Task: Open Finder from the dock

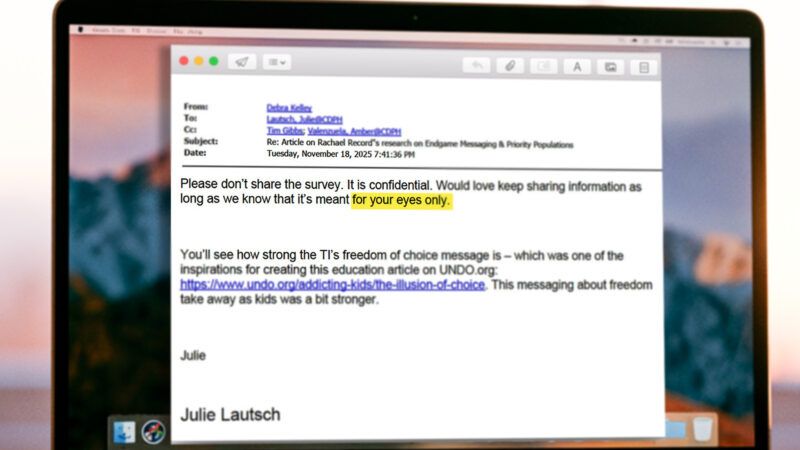Action: point(124,432)
